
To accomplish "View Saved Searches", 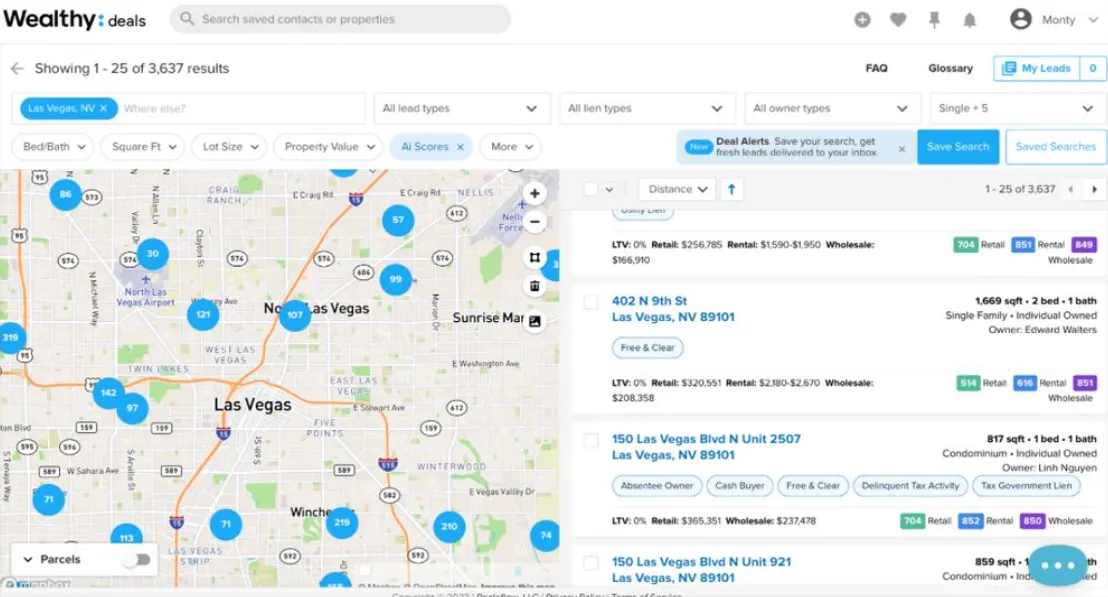I will pos(1056,147).
